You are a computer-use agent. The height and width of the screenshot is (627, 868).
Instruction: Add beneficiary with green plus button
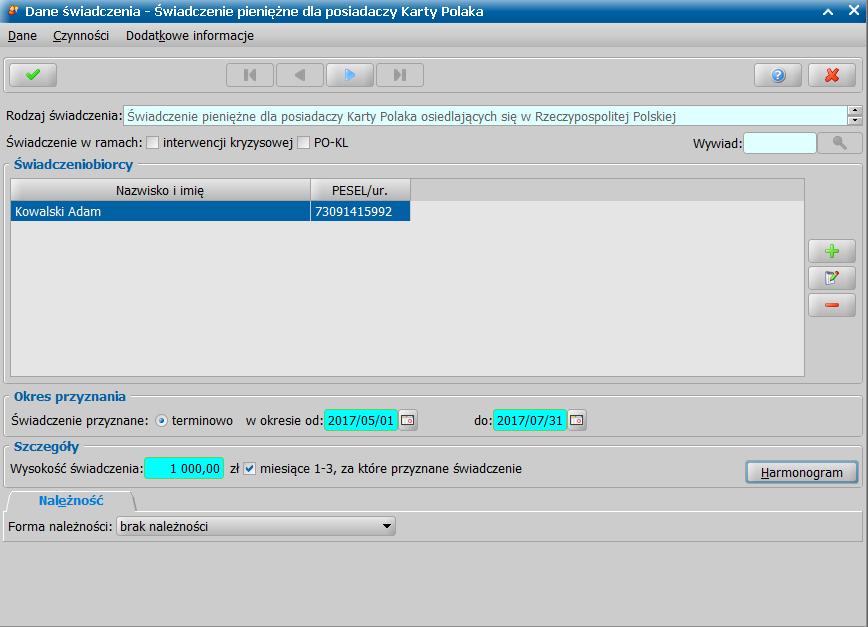831,251
